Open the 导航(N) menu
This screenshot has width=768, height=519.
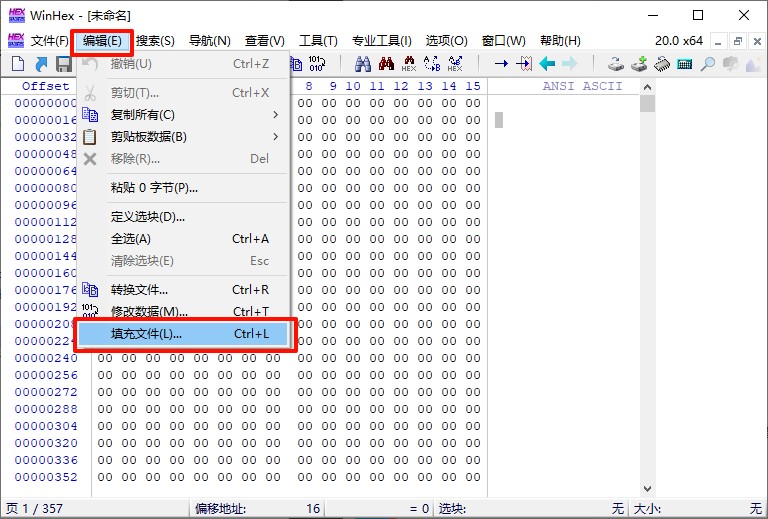pyautogui.click(x=210, y=41)
